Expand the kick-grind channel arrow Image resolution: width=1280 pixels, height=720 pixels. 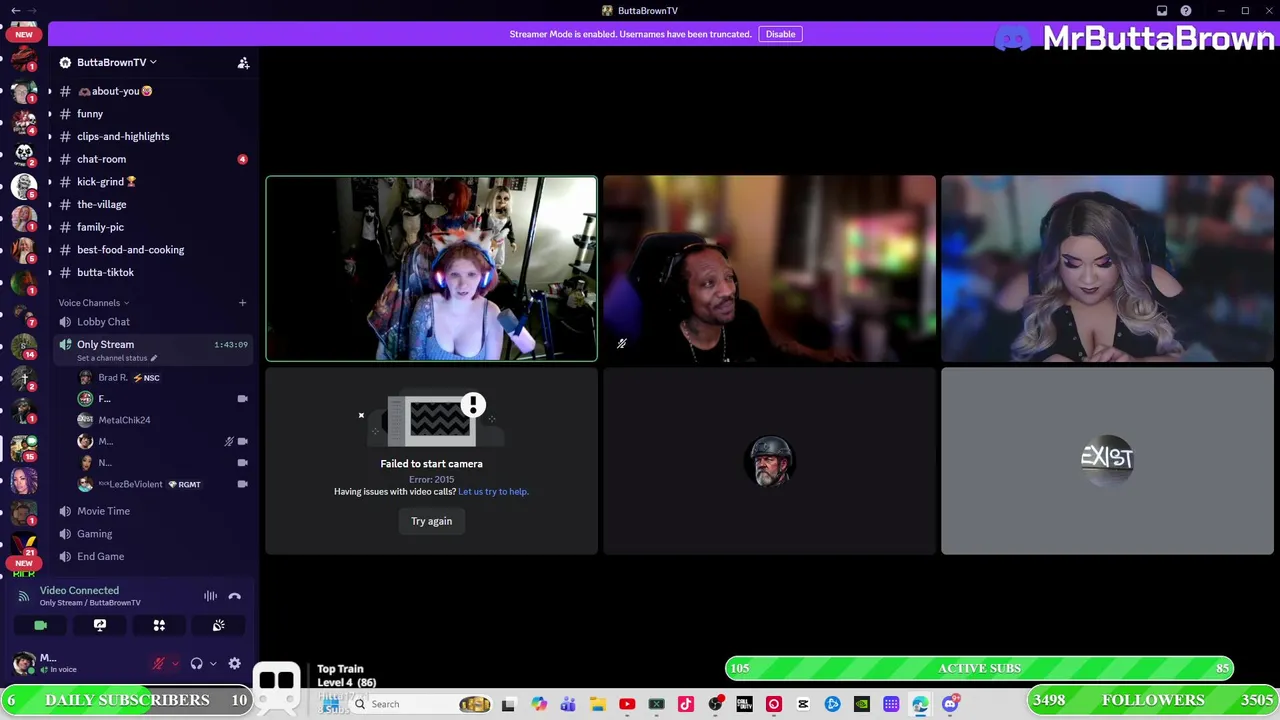(50, 182)
